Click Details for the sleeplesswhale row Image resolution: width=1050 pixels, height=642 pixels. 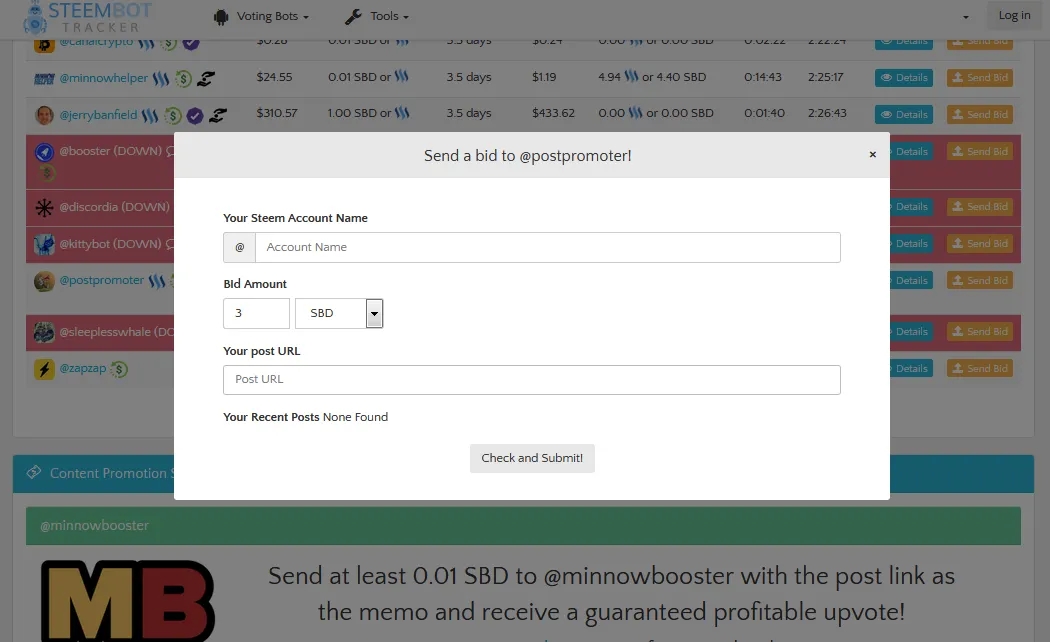pyautogui.click(x=911, y=331)
